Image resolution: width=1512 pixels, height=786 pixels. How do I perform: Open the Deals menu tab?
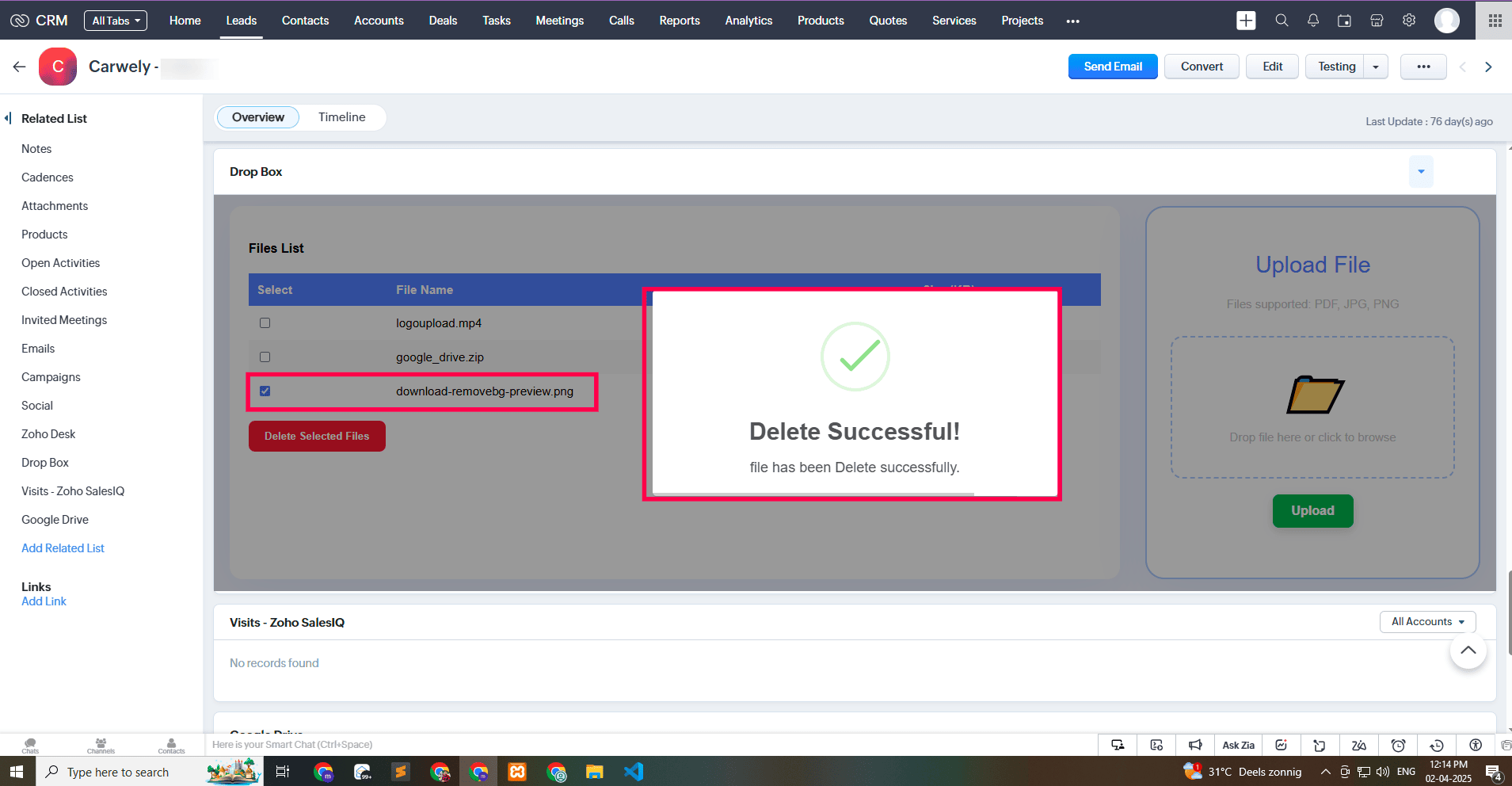click(443, 21)
